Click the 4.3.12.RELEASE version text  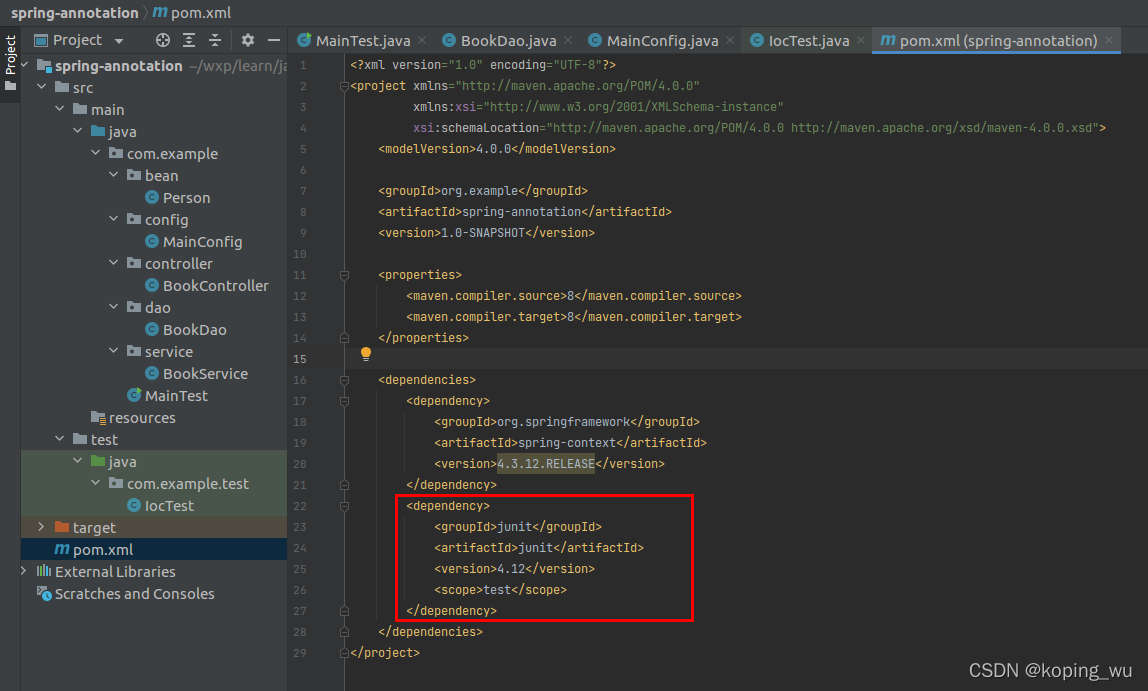[x=546, y=463]
